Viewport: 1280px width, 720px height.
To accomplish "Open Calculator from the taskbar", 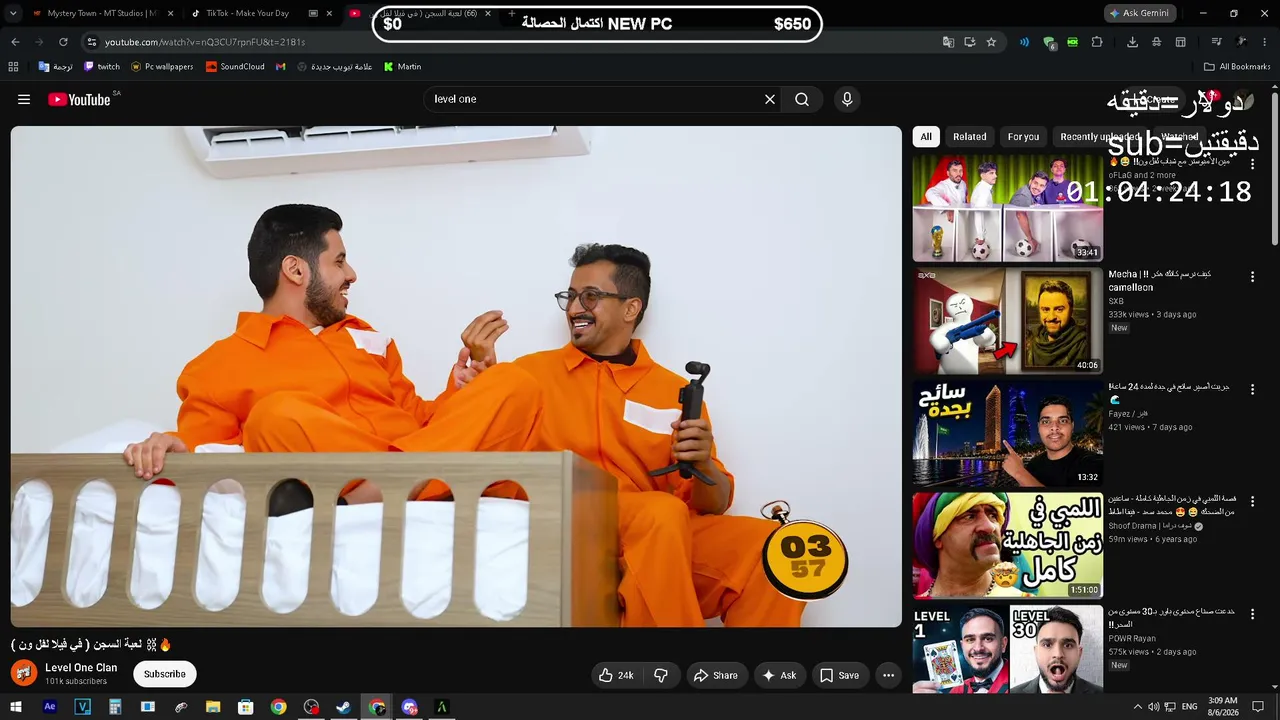I will click(x=115, y=707).
